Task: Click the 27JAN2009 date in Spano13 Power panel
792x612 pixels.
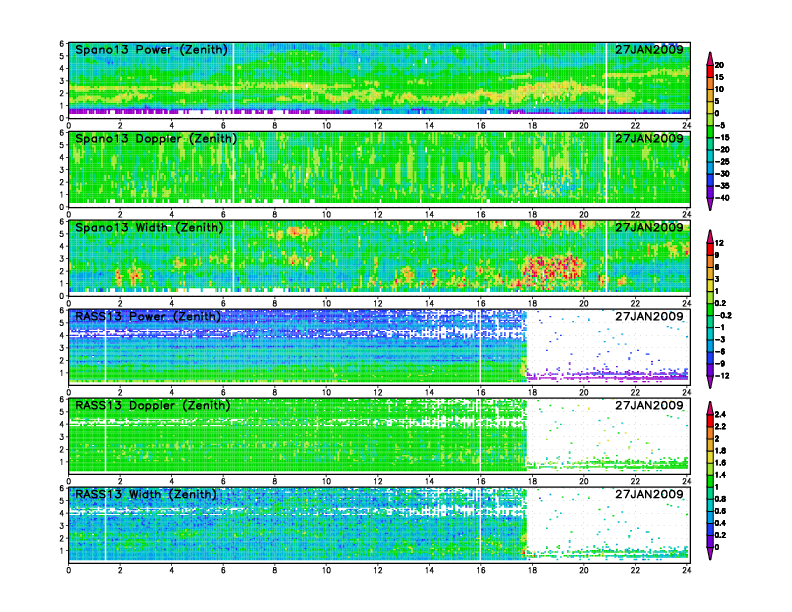Action: click(x=649, y=50)
